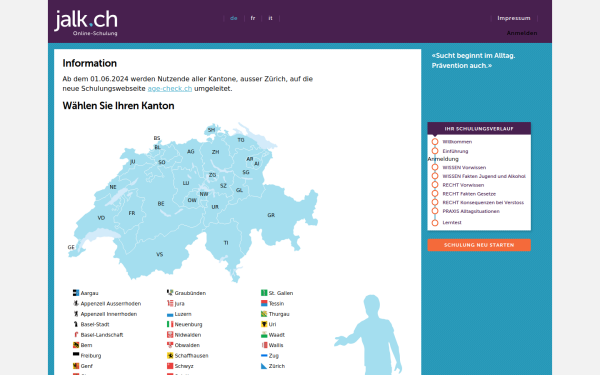Select RECHT Konsequenzen bei Verstoss circle
Image resolution: width=600 pixels, height=375 pixels.
click(435, 202)
